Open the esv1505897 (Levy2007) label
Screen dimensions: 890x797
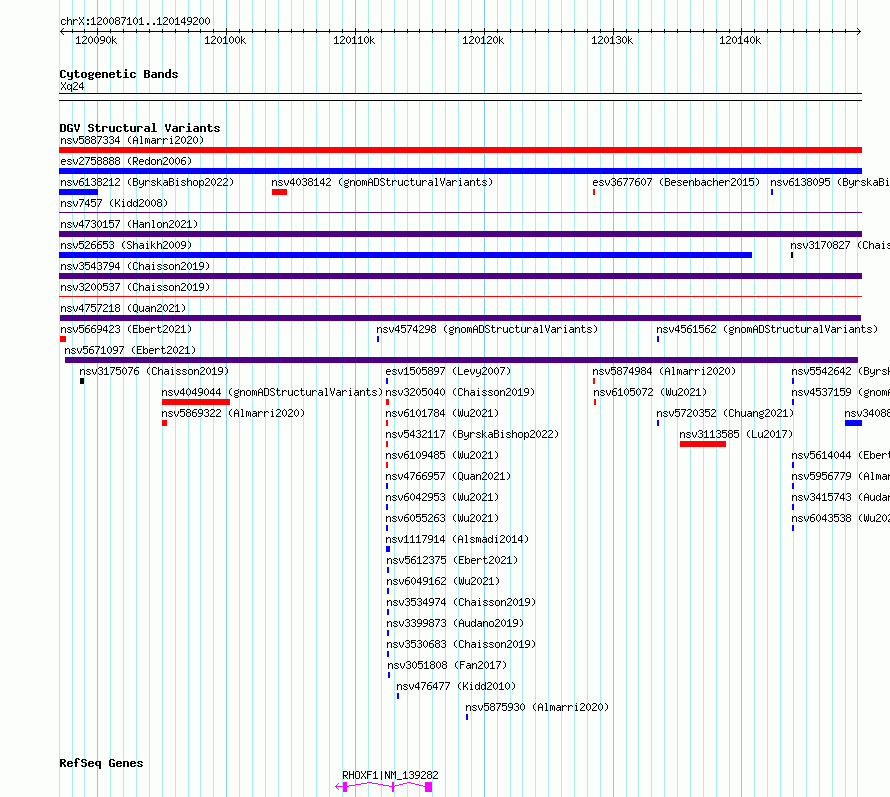point(448,371)
